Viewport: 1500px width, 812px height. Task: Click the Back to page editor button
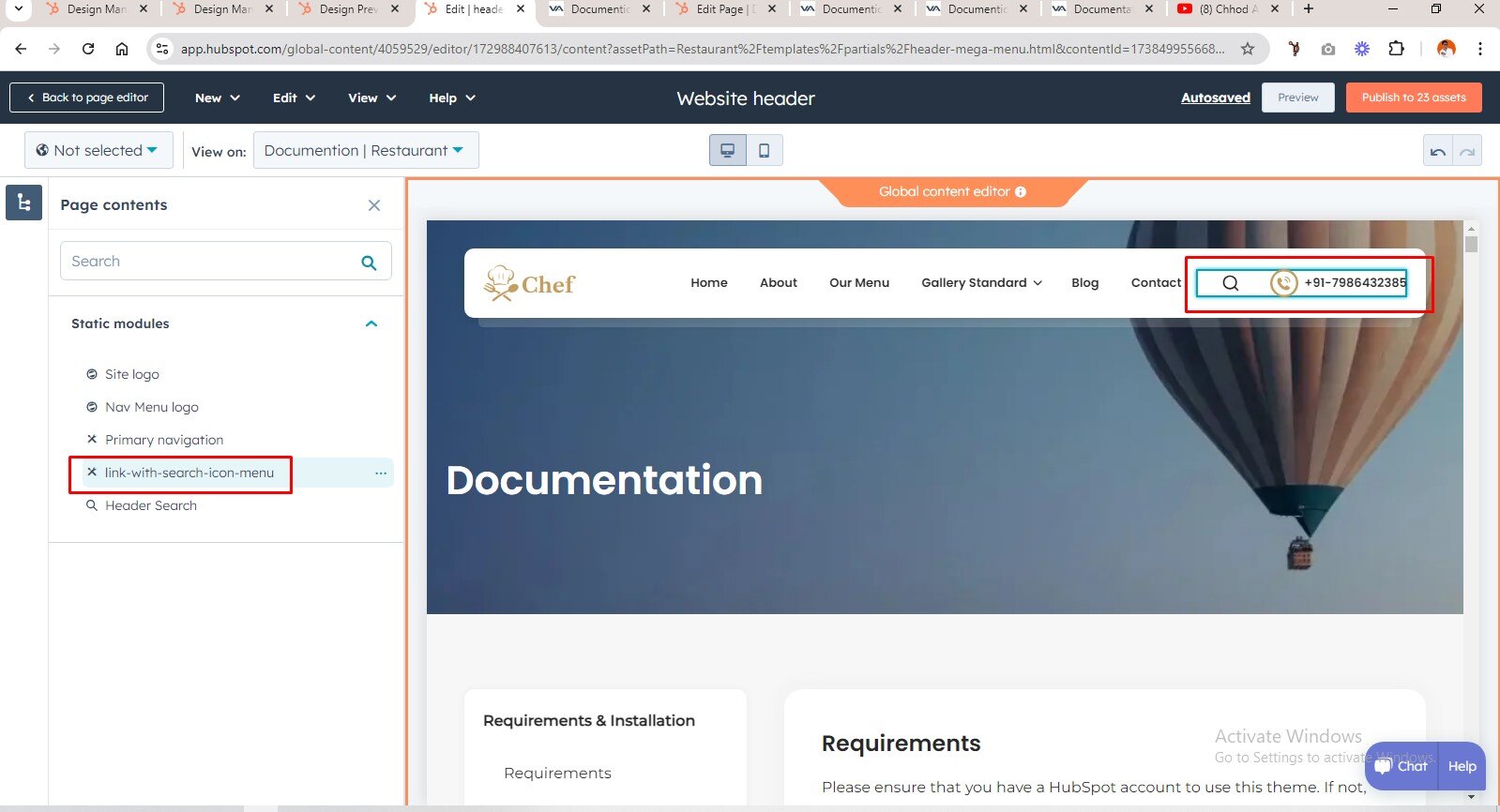[x=86, y=98]
